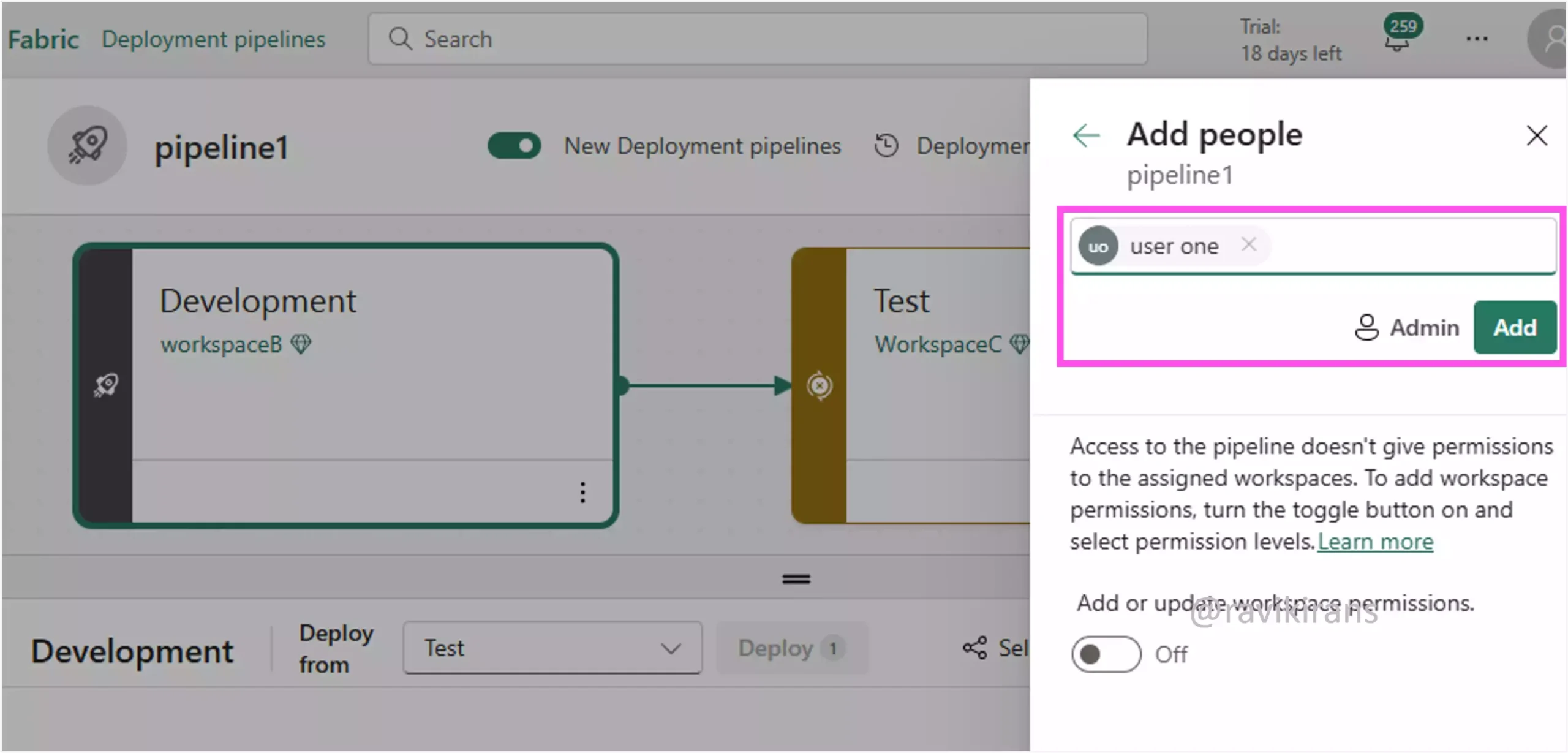Click the diamond icon next to WorkspaceC
The width and height of the screenshot is (1568, 753).
tap(1019, 344)
